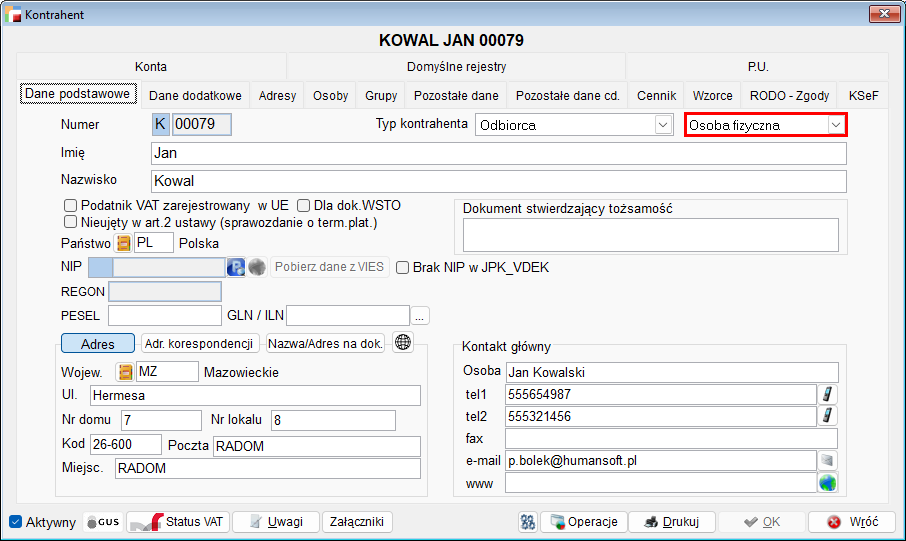
Task: Click the ellipsis button next to GLN / ILN
Action: pyautogui.click(x=421, y=316)
